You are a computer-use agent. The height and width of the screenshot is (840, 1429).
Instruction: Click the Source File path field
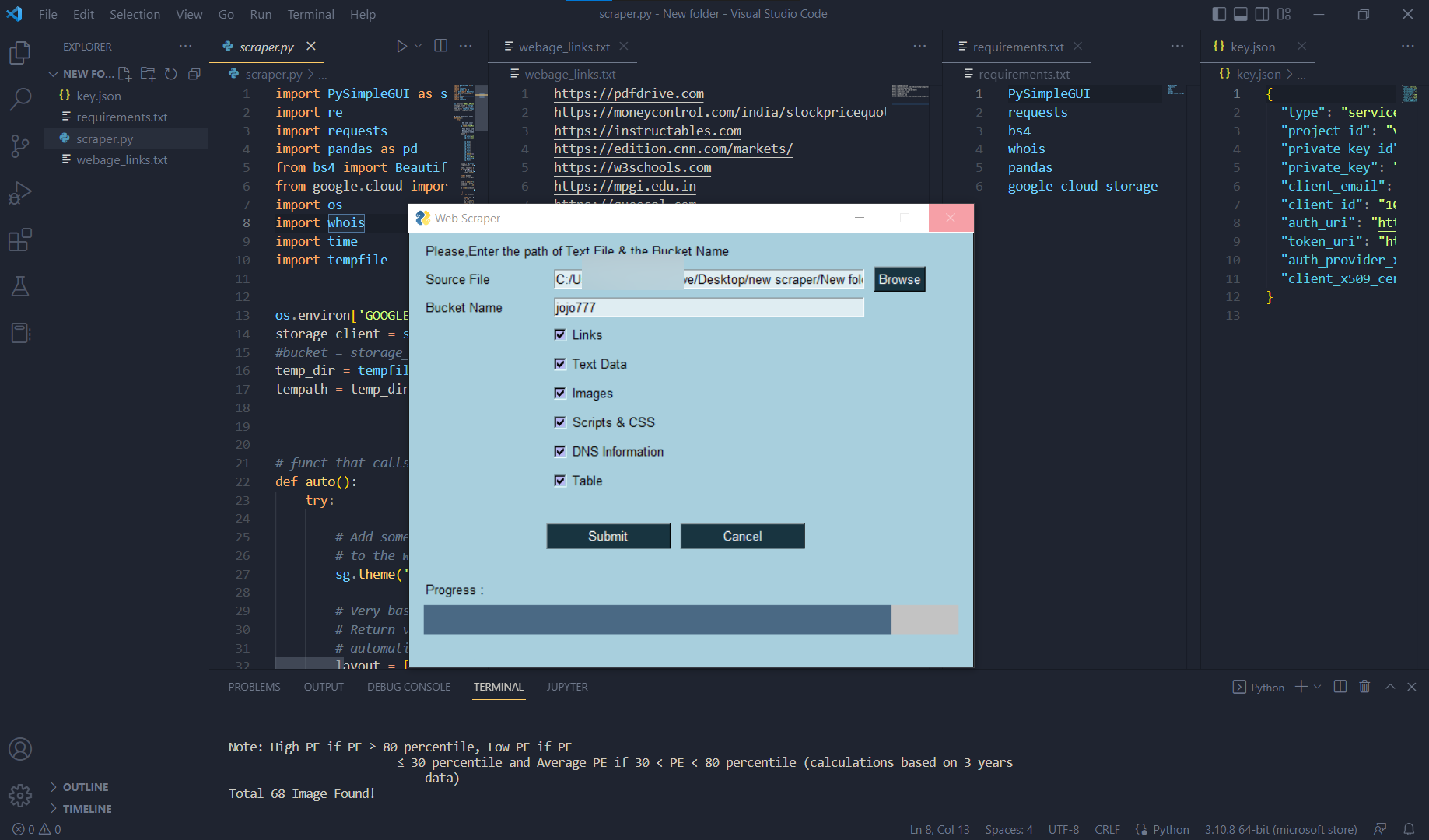pyautogui.click(x=709, y=279)
